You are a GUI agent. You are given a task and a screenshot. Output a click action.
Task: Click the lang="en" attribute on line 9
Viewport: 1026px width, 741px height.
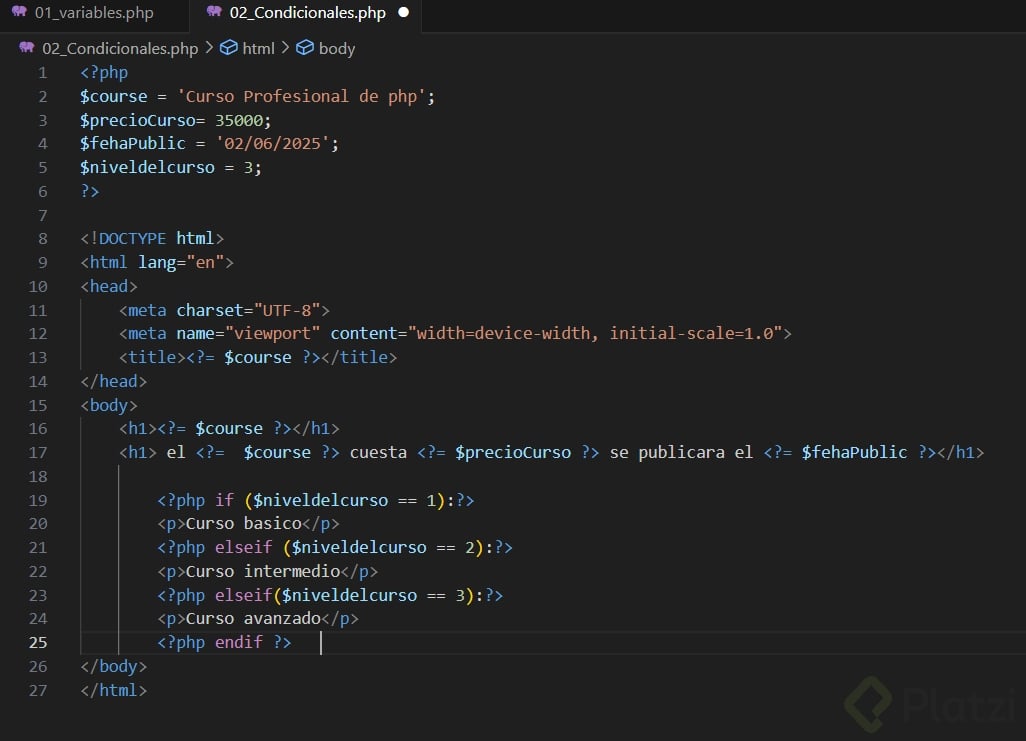coord(181,262)
